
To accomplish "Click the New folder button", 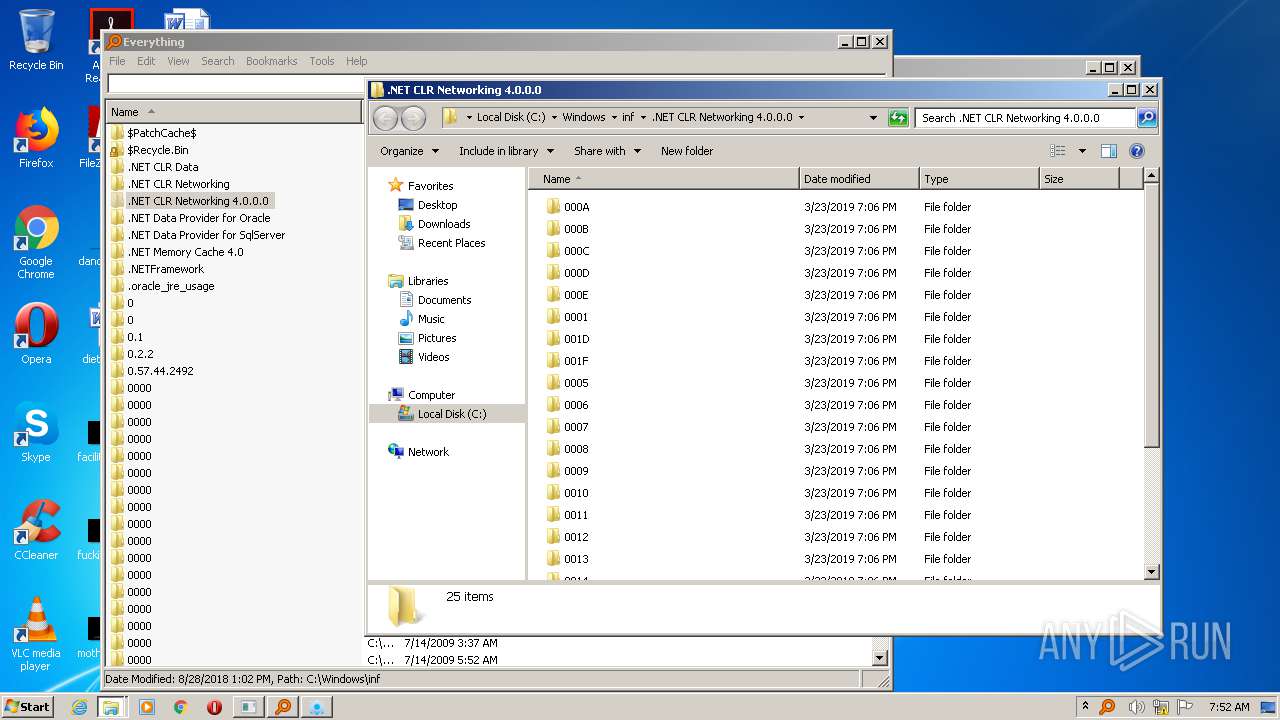I will 687,151.
